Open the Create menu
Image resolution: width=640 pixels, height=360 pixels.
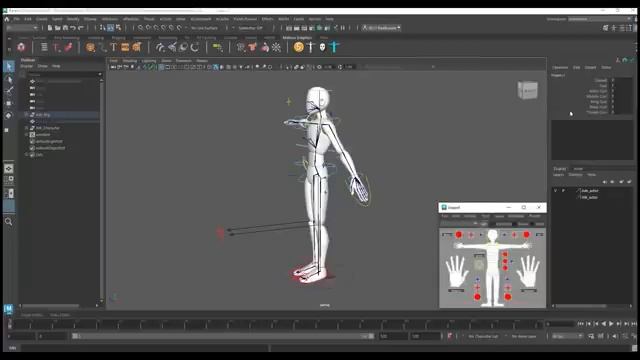click(x=42, y=19)
